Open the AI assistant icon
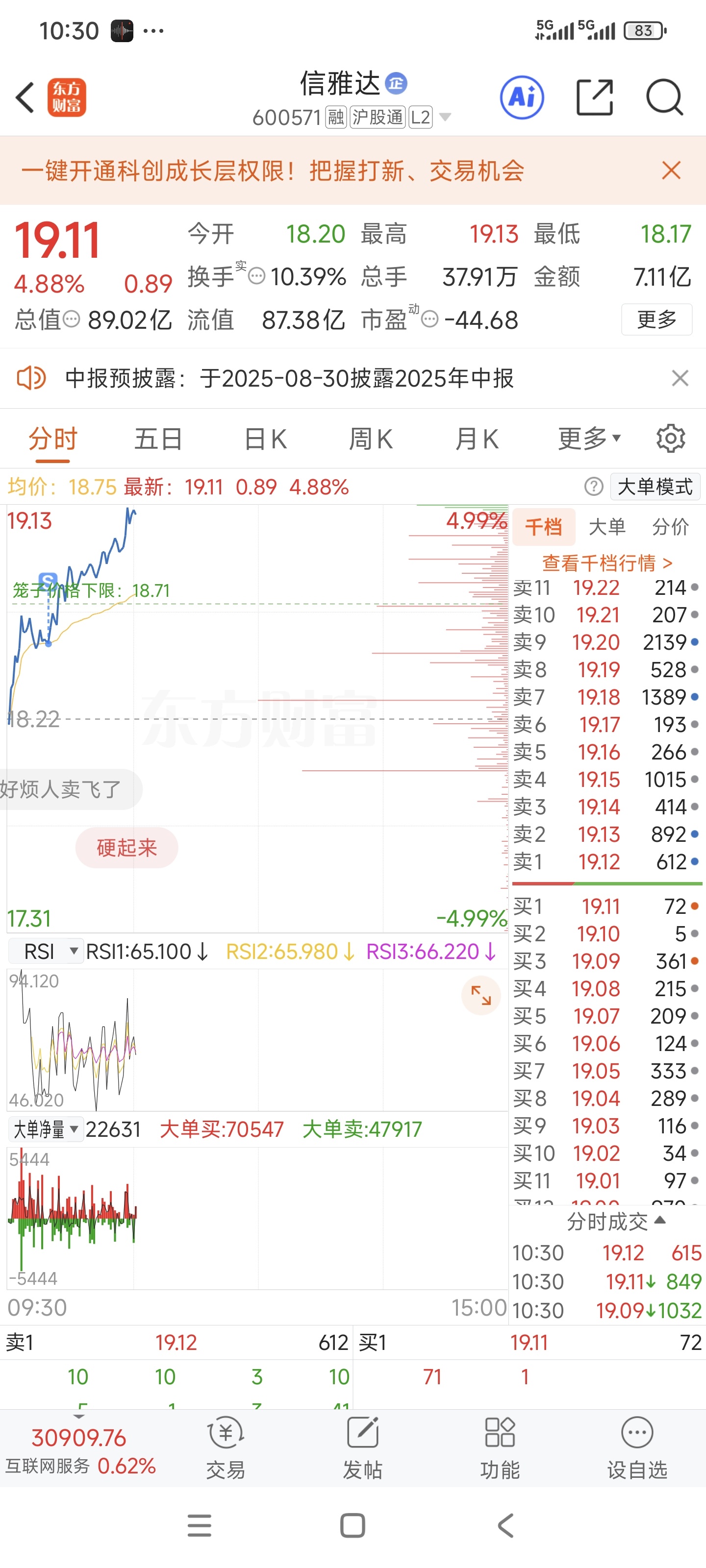Image resolution: width=706 pixels, height=1568 pixels. click(522, 98)
